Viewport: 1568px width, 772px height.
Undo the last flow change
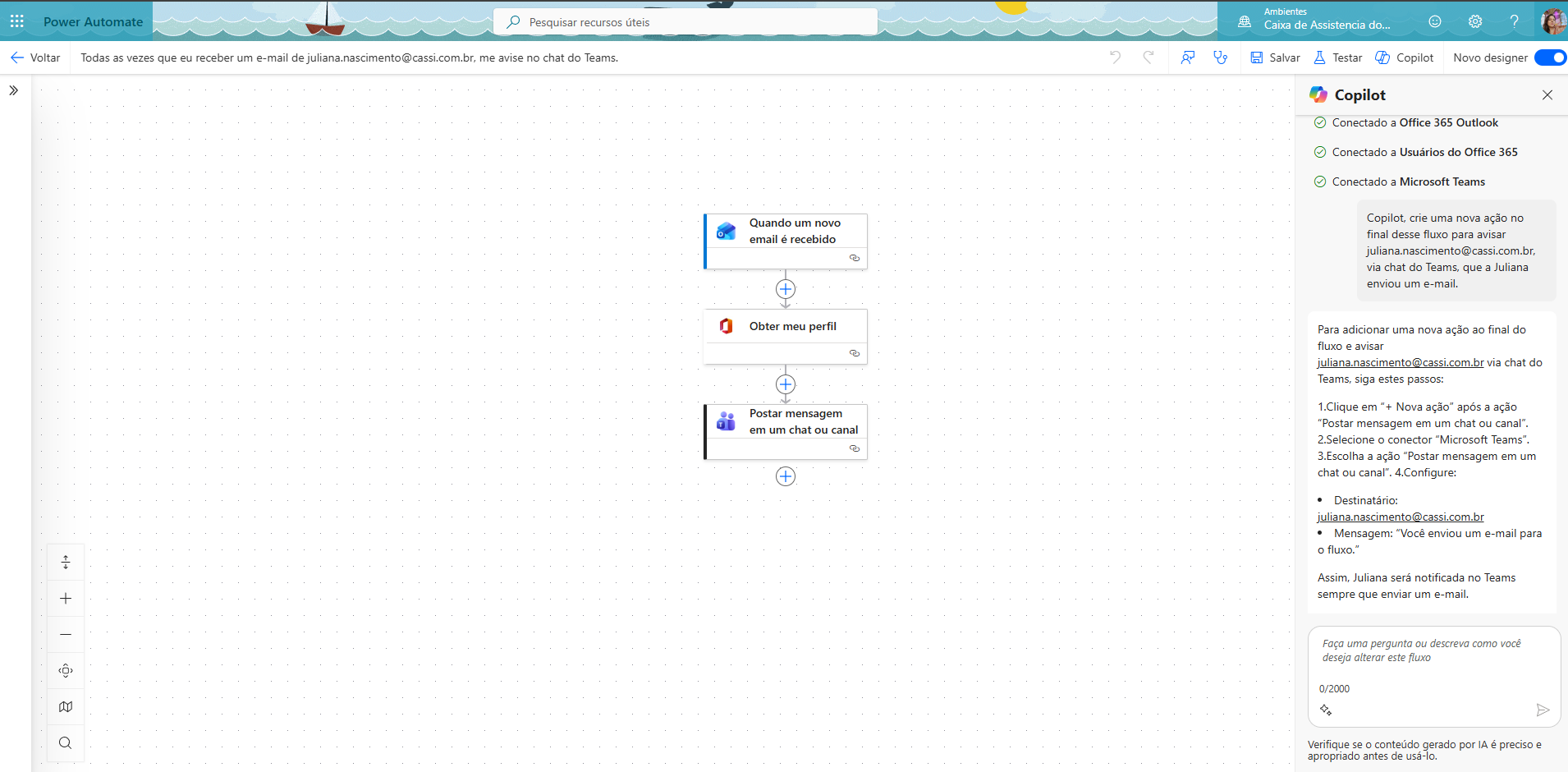[x=1115, y=57]
